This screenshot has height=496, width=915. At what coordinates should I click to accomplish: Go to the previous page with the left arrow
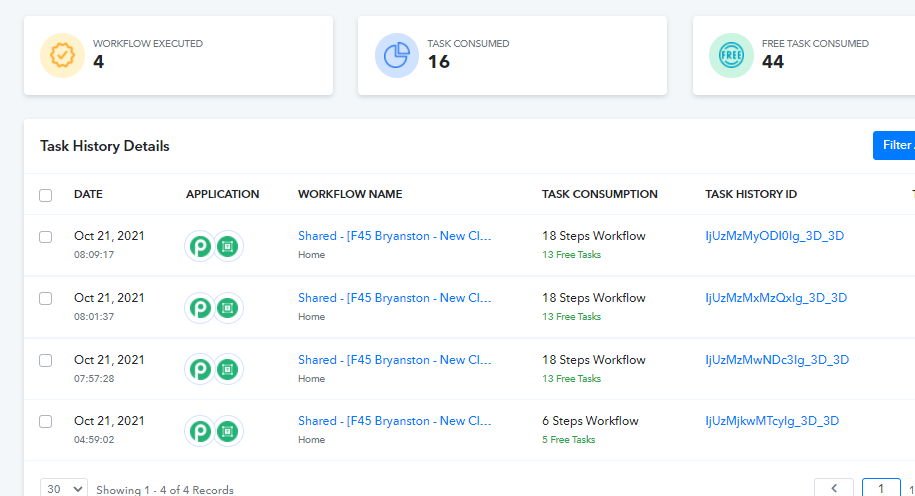coord(834,488)
